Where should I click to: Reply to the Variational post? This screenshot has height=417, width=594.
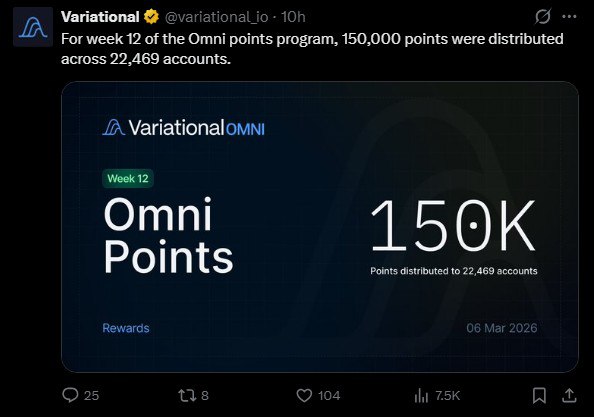click(70, 395)
